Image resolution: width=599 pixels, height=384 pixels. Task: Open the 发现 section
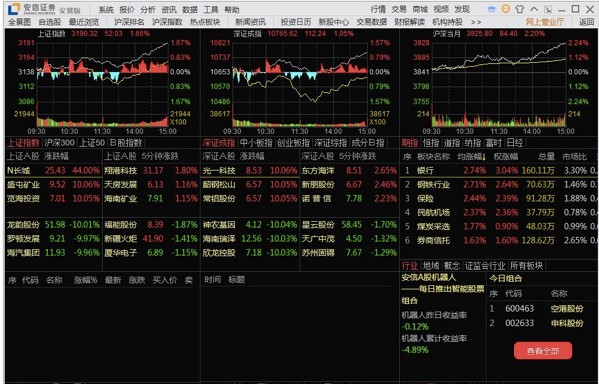pos(462,9)
